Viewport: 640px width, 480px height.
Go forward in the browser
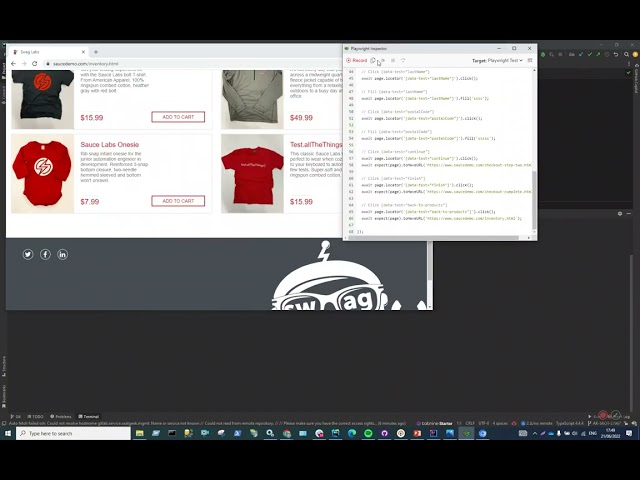click(24, 64)
